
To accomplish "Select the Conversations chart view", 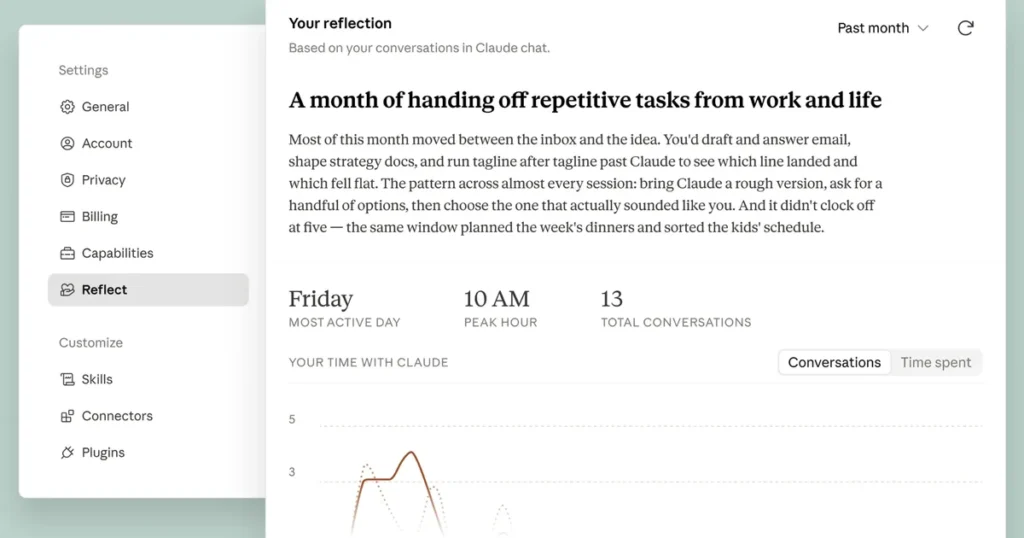I will tap(834, 362).
